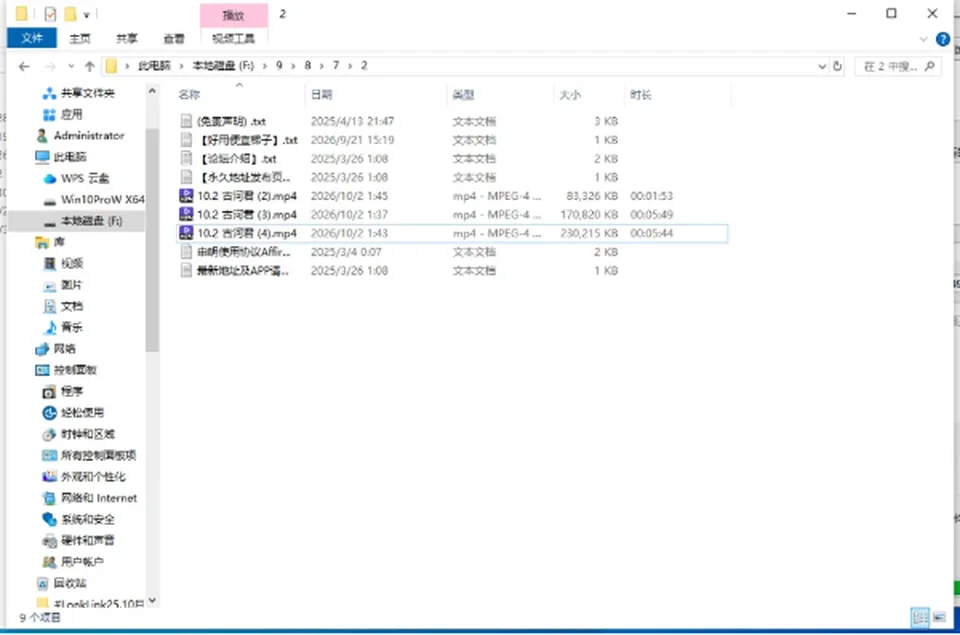The width and height of the screenshot is (960, 635).
Task: Switch to the 主页 ribbon tab
Action: tap(80, 39)
